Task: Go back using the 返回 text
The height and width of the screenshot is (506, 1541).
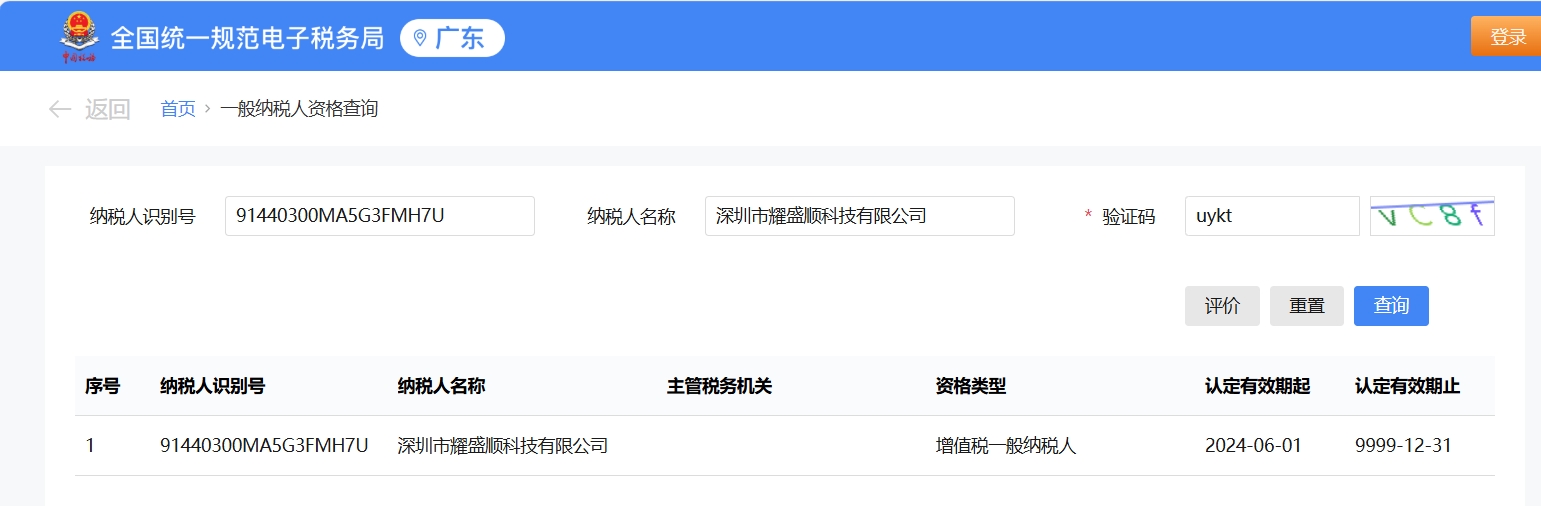Action: 107,109
